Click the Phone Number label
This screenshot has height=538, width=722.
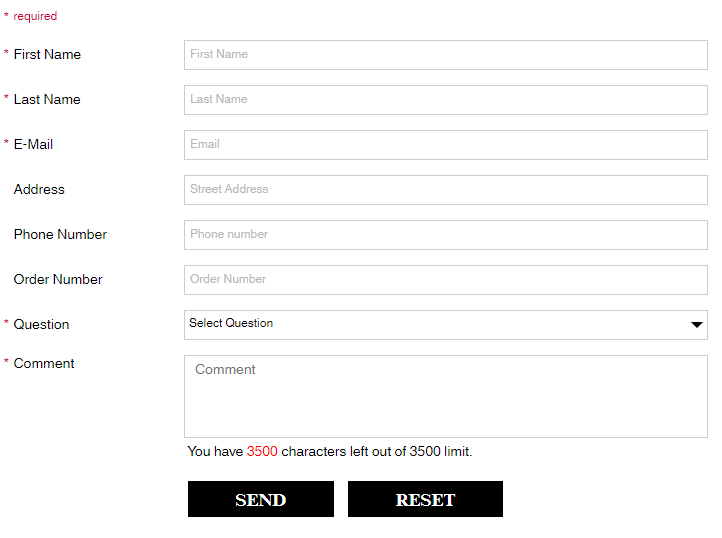[60, 234]
